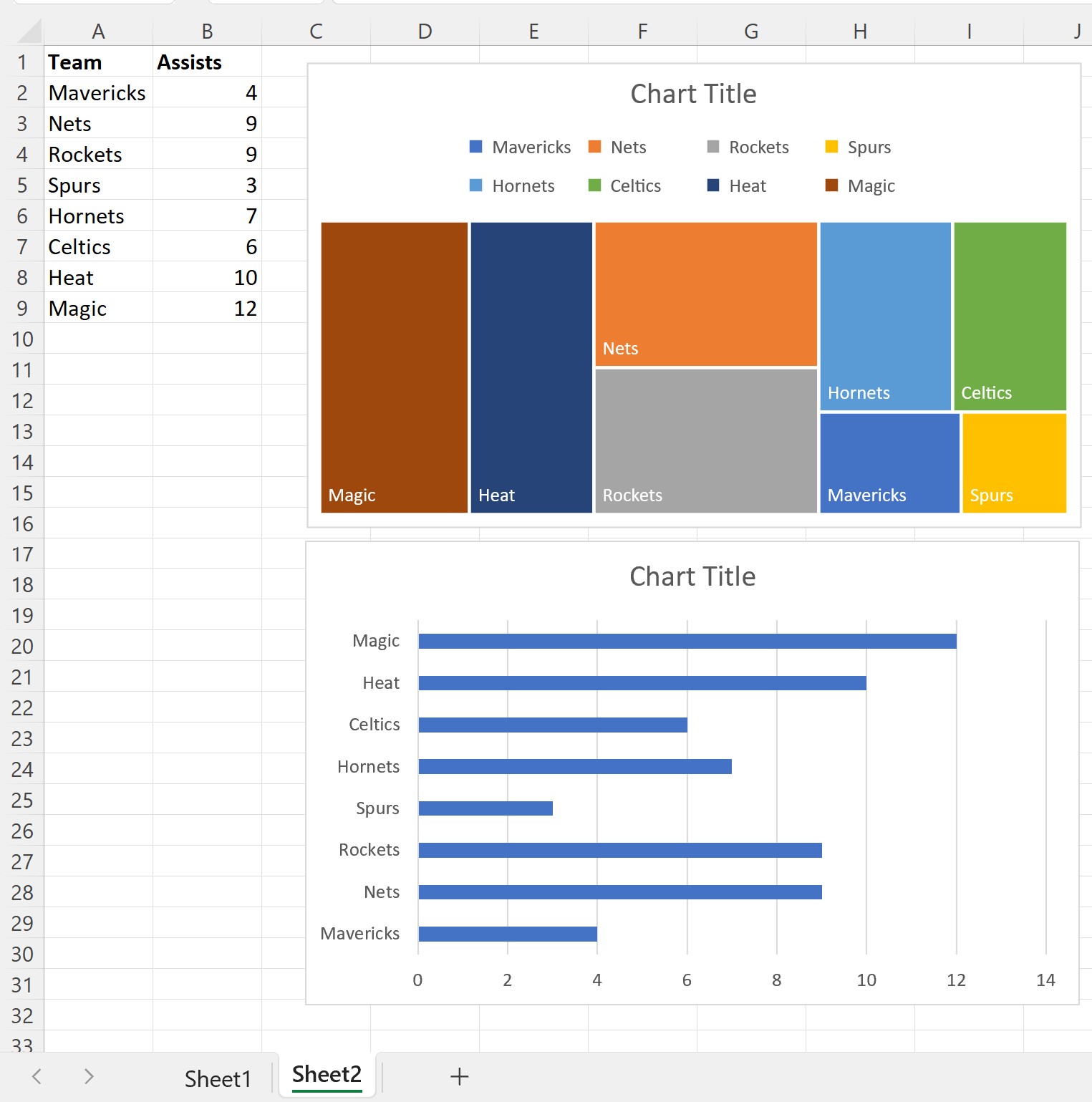Select the Sheet2 tab

click(326, 1073)
